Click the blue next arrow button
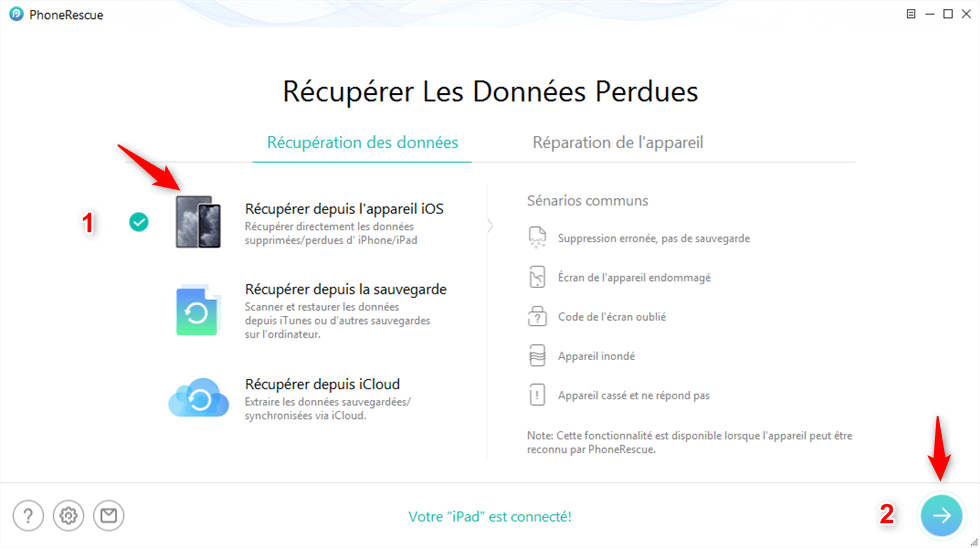Image resolution: width=980 pixels, height=548 pixels. (941, 516)
